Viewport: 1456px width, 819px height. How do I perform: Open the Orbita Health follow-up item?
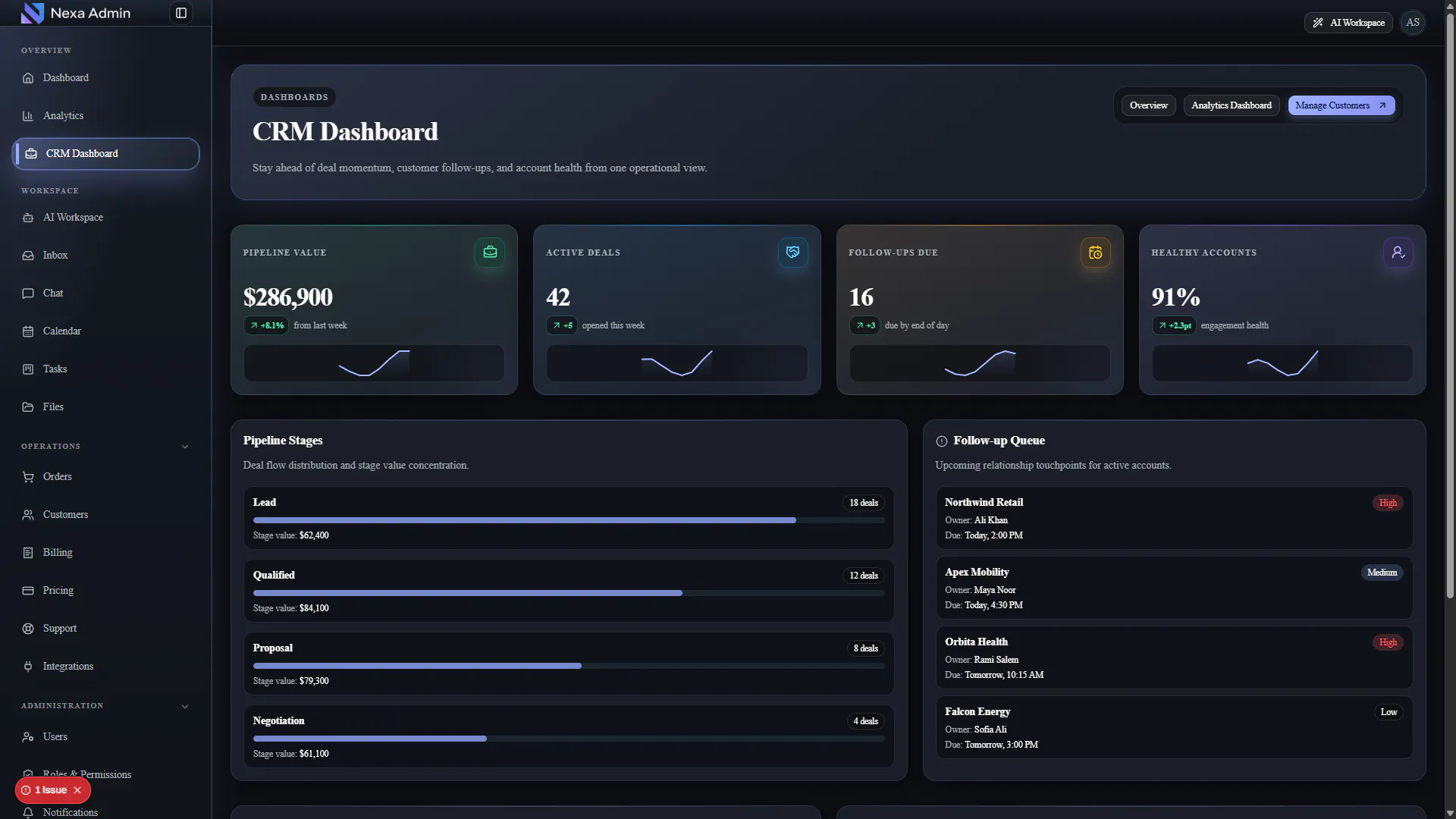pos(1174,657)
